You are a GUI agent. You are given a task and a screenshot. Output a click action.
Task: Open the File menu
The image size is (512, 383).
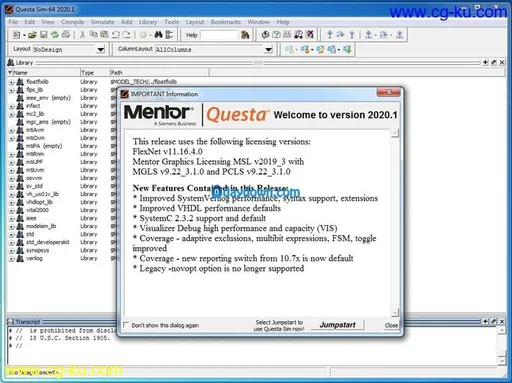pyautogui.click(x=13, y=22)
